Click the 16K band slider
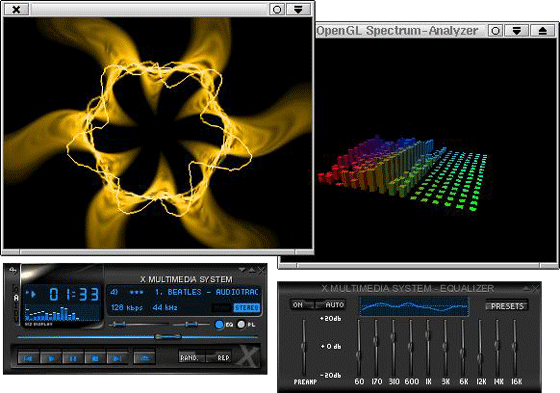Viewport: 560px width, 393px height. click(515, 347)
